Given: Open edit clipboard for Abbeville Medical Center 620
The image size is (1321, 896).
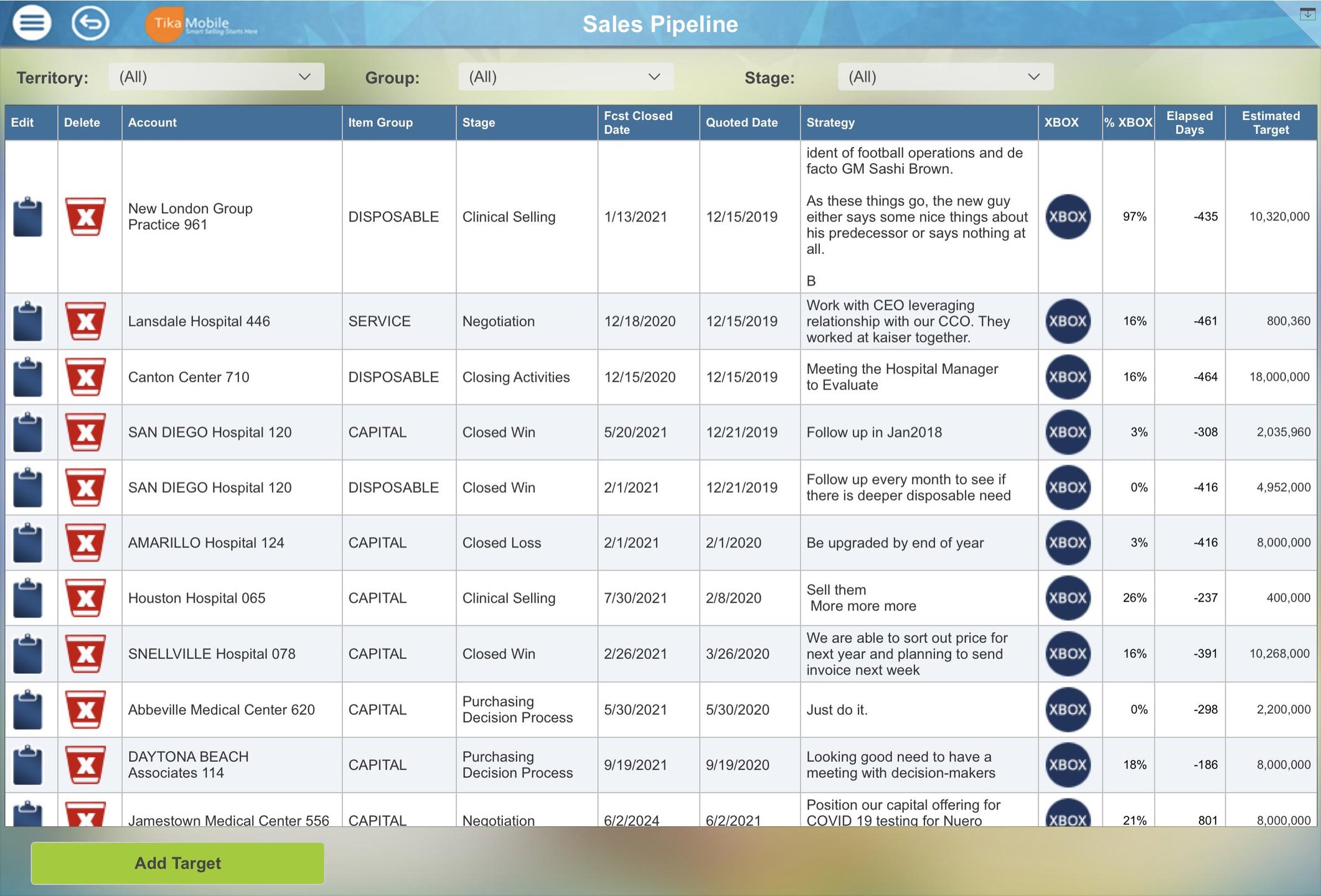Looking at the screenshot, I should 28,709.
